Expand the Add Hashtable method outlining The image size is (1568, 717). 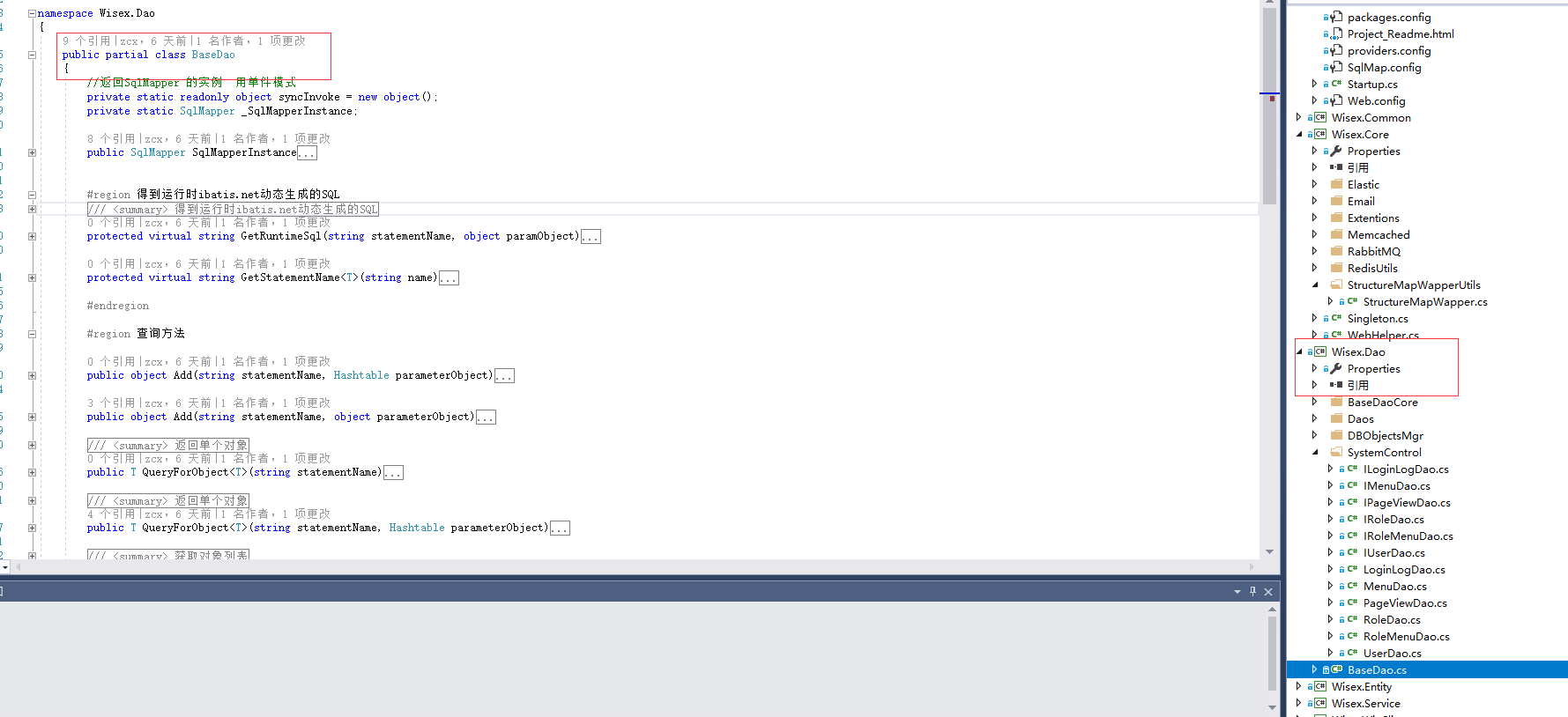(32, 375)
